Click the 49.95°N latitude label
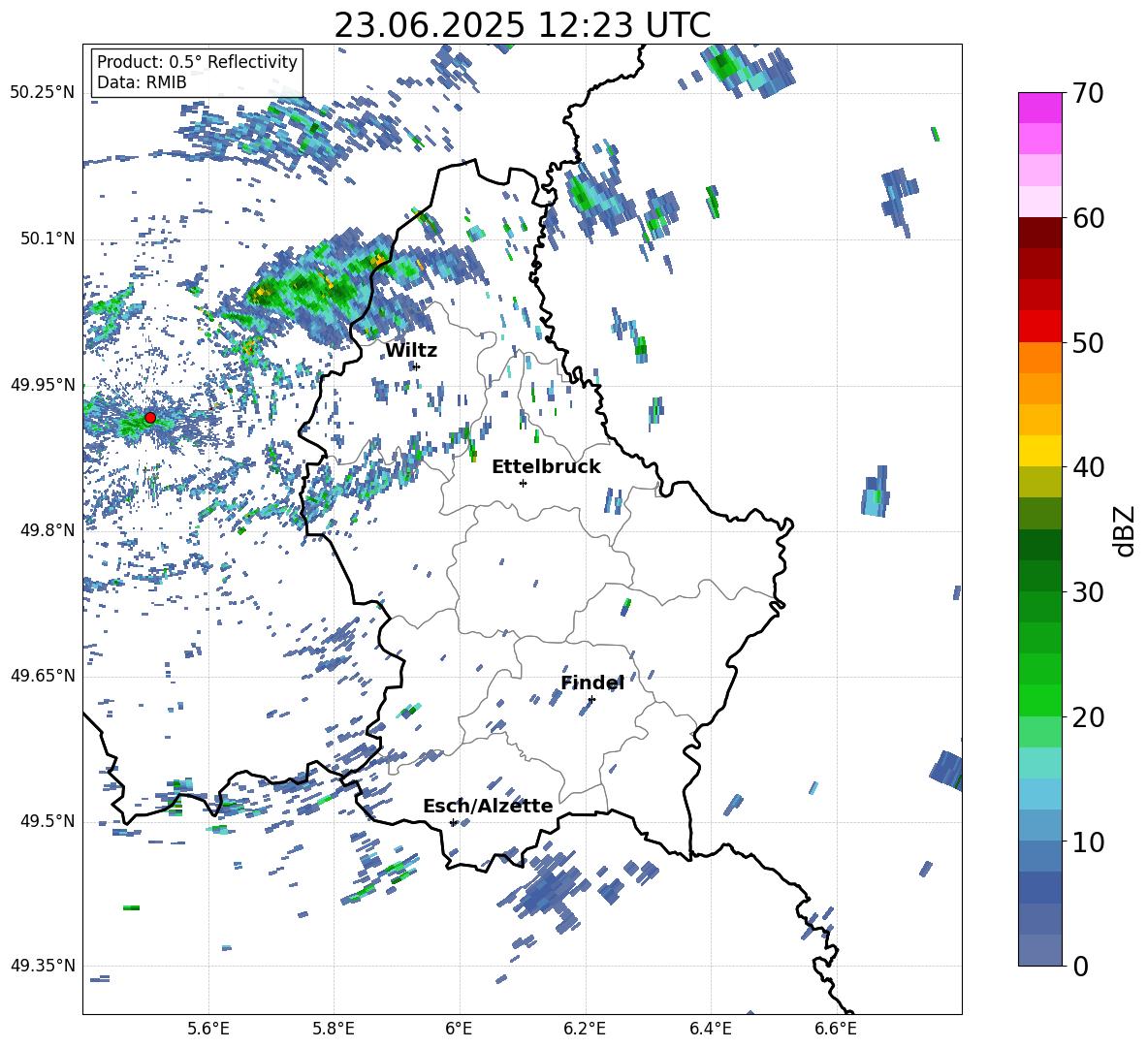Screen dimensions: 1148x1048 [44, 384]
